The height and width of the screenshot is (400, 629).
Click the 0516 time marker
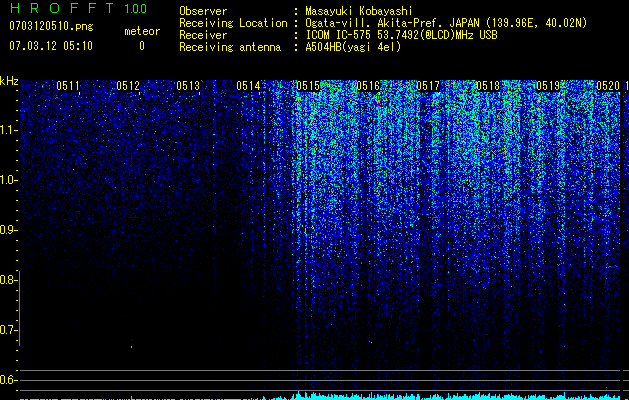click(x=368, y=86)
